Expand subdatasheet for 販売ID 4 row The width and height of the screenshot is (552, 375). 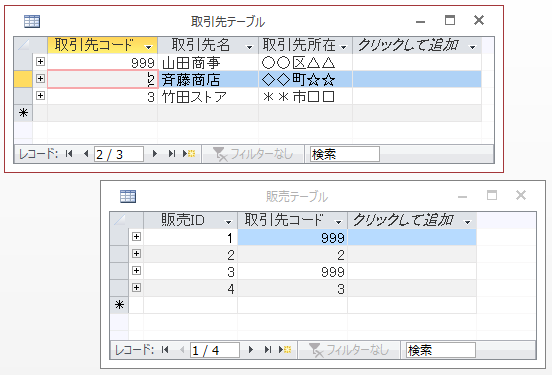tap(136, 288)
